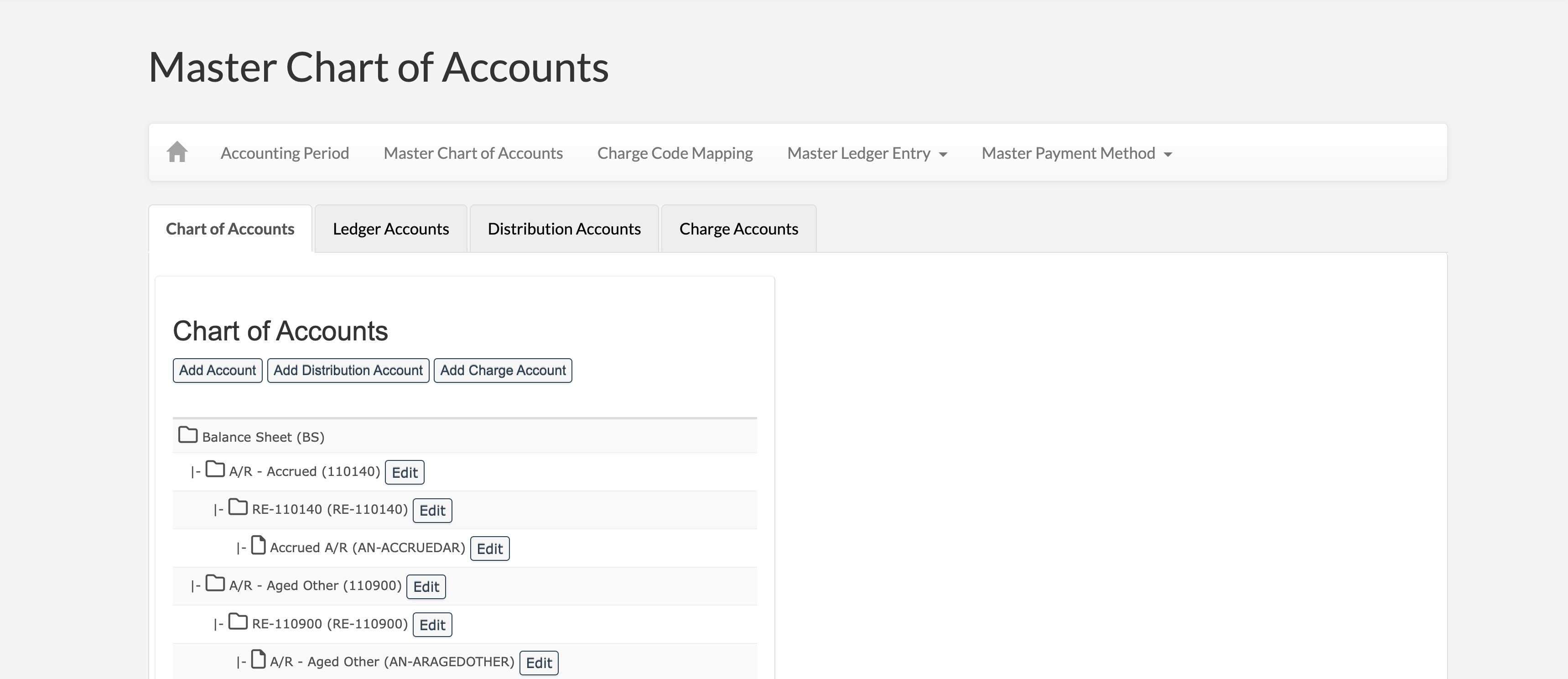Select the Balance Sheet (BS) tree row
The width and height of the screenshot is (1568, 679).
tap(263, 437)
